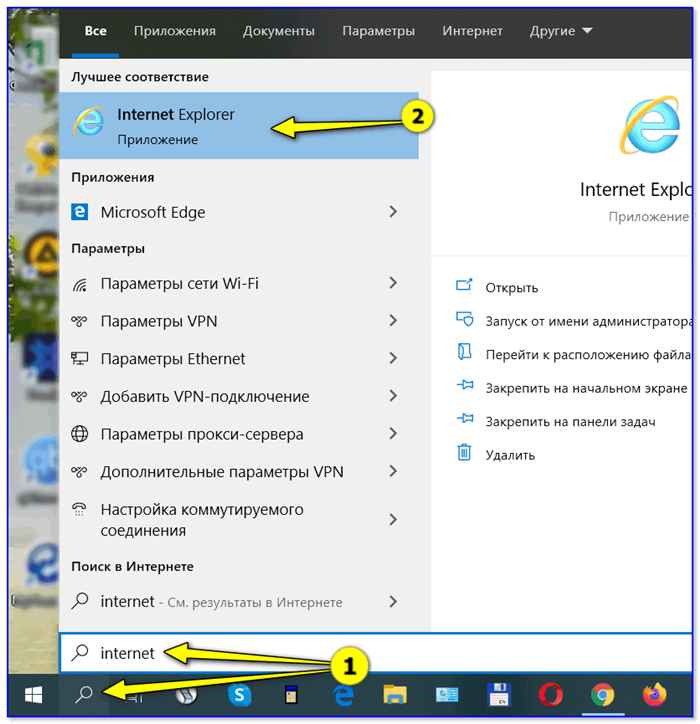Open Internet Explorer best match result
700x724 pixels.
point(239,126)
